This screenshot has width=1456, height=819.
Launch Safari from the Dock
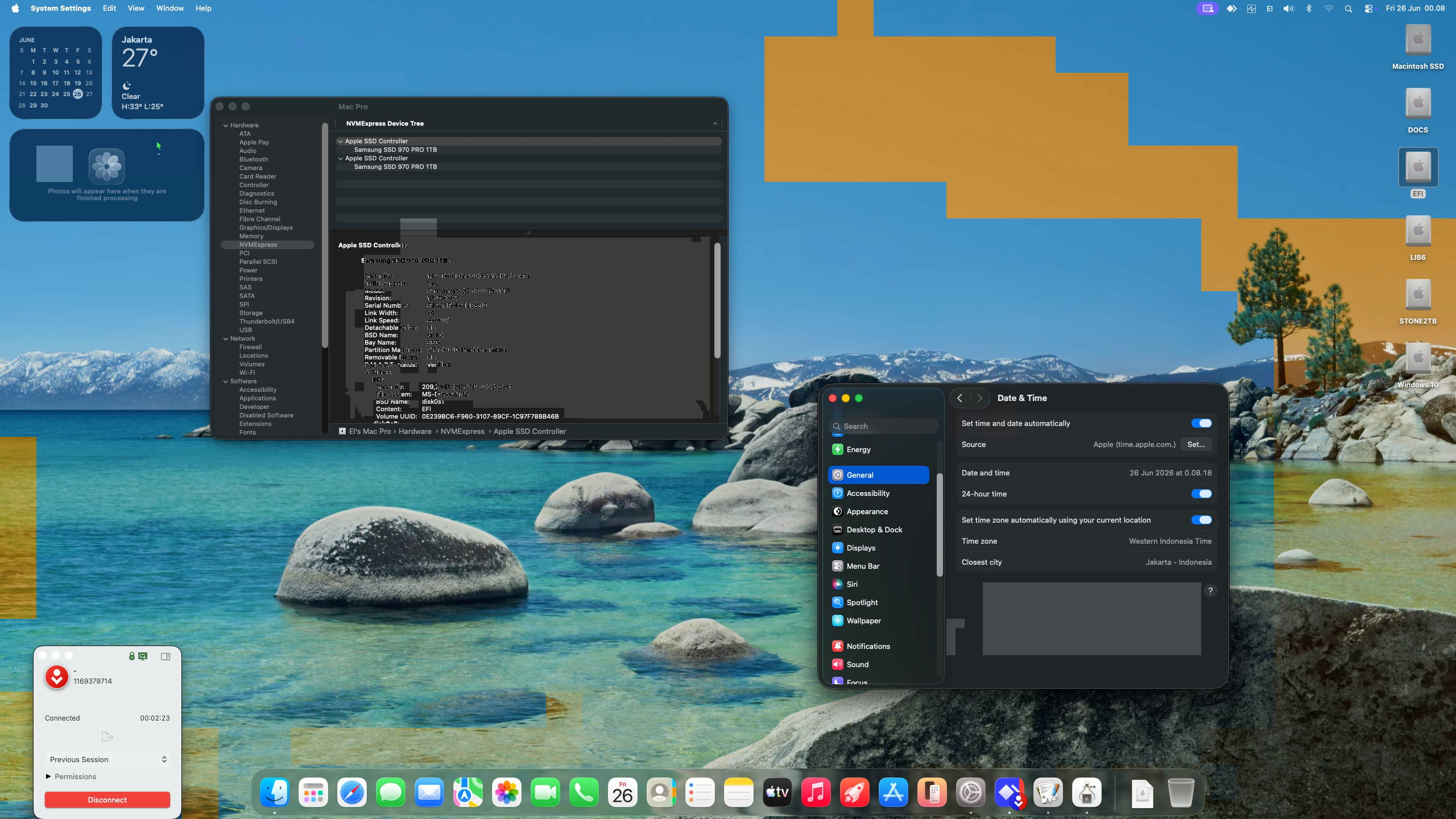(352, 792)
